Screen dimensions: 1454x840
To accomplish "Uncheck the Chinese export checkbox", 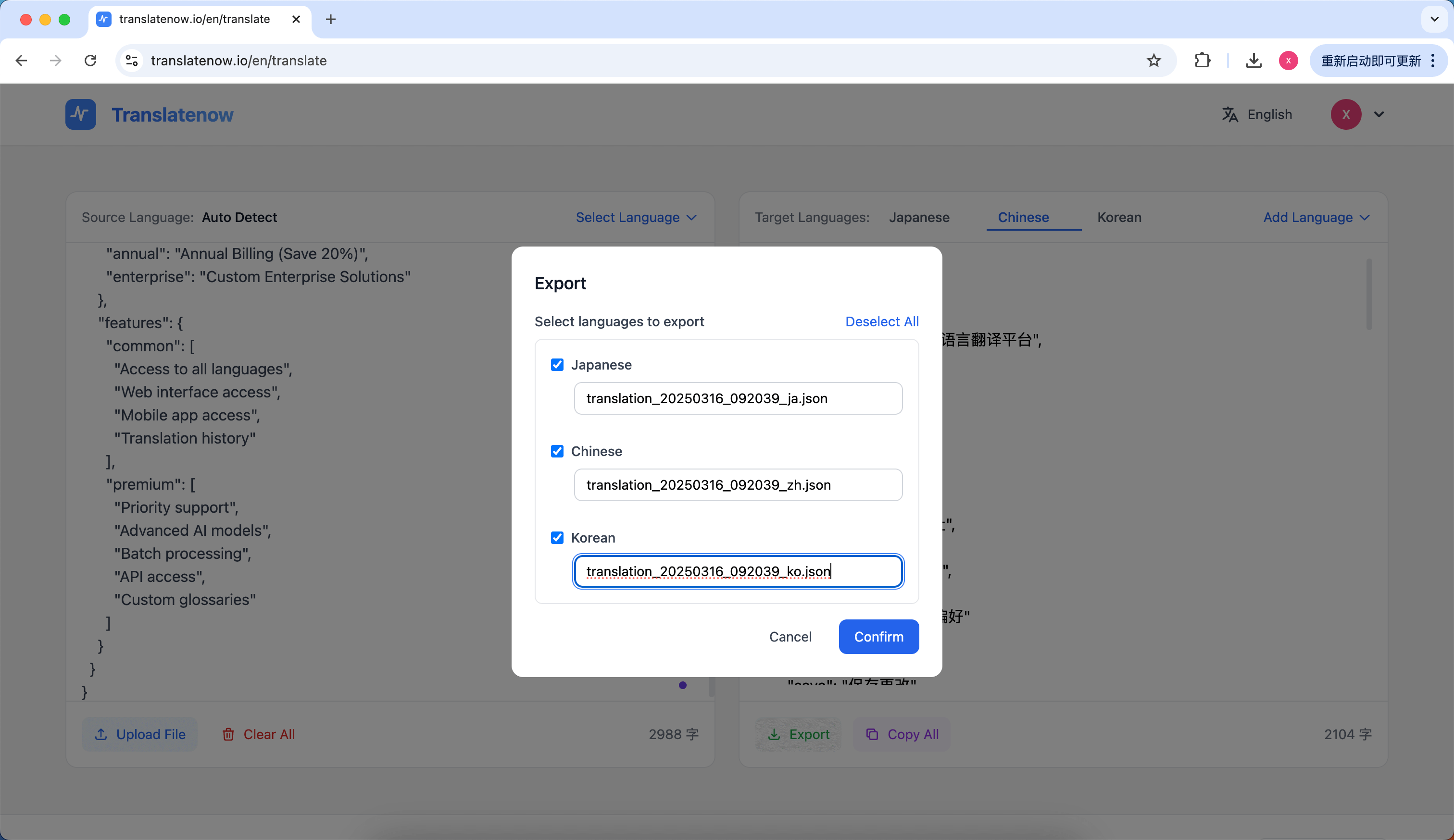I will pyautogui.click(x=557, y=451).
